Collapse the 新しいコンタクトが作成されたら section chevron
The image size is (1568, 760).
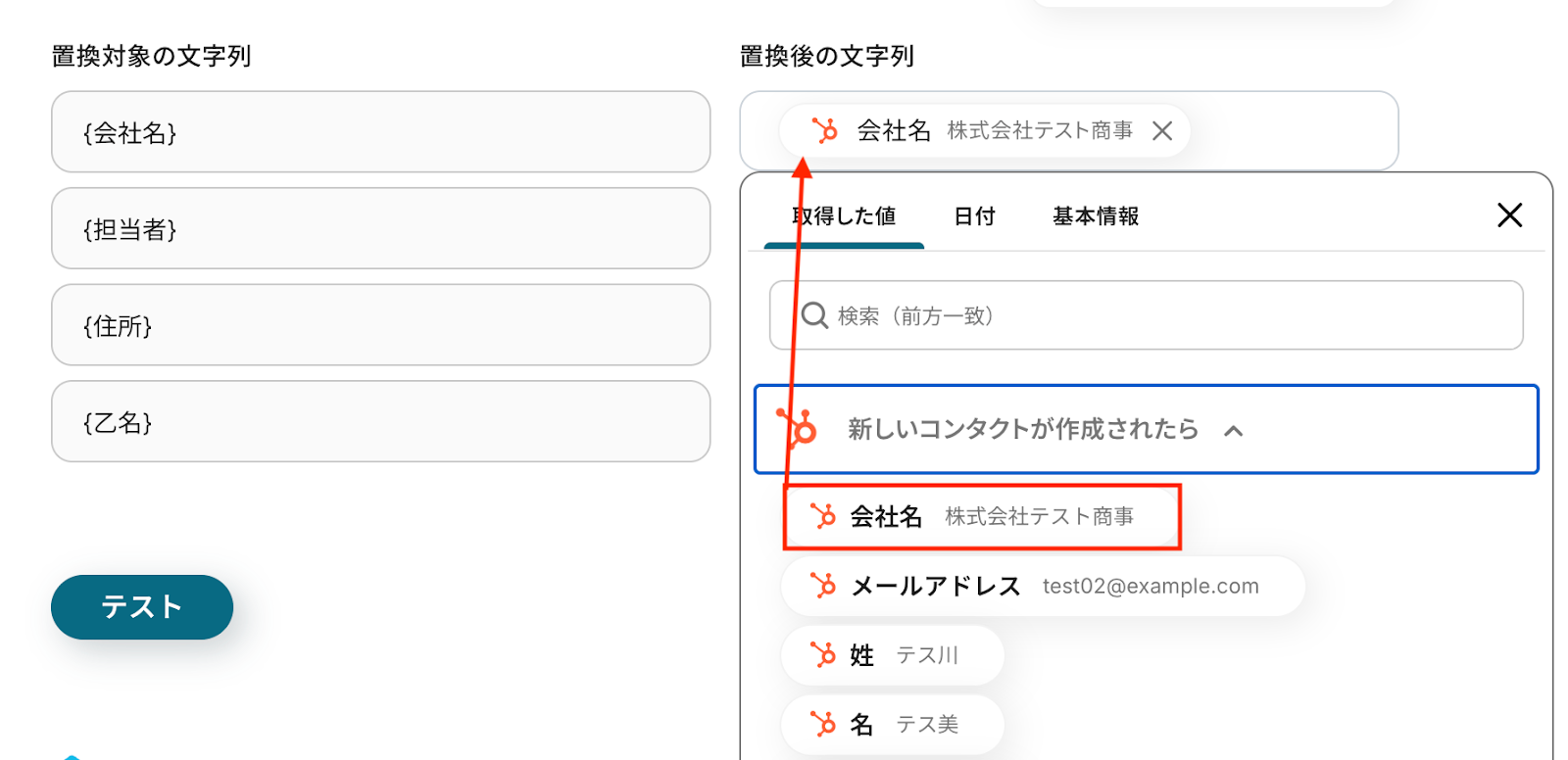(x=1234, y=430)
